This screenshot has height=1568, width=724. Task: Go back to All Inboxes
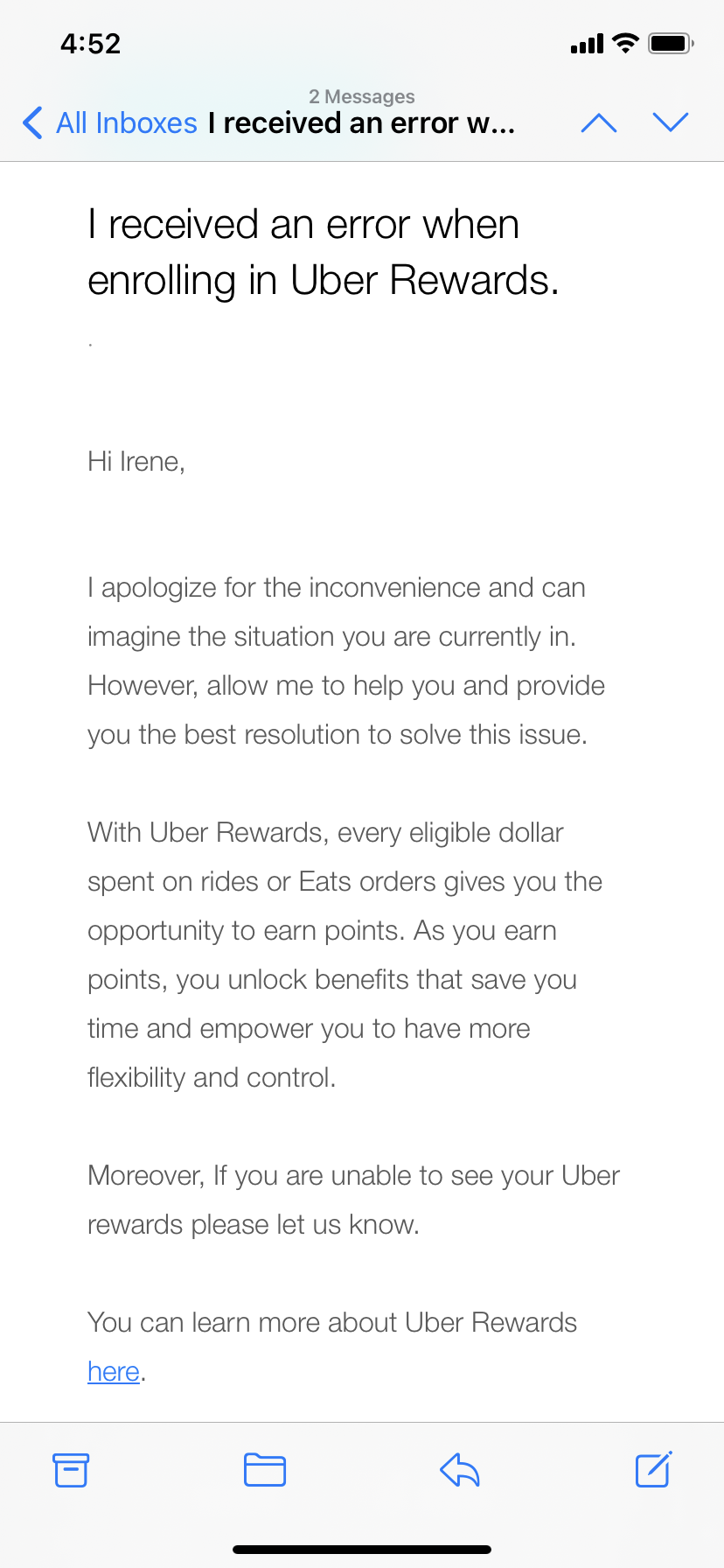tap(126, 123)
